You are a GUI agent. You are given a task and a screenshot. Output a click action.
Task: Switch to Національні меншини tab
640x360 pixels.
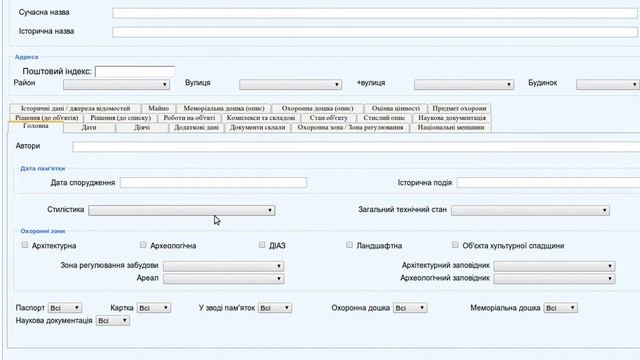tap(451, 127)
